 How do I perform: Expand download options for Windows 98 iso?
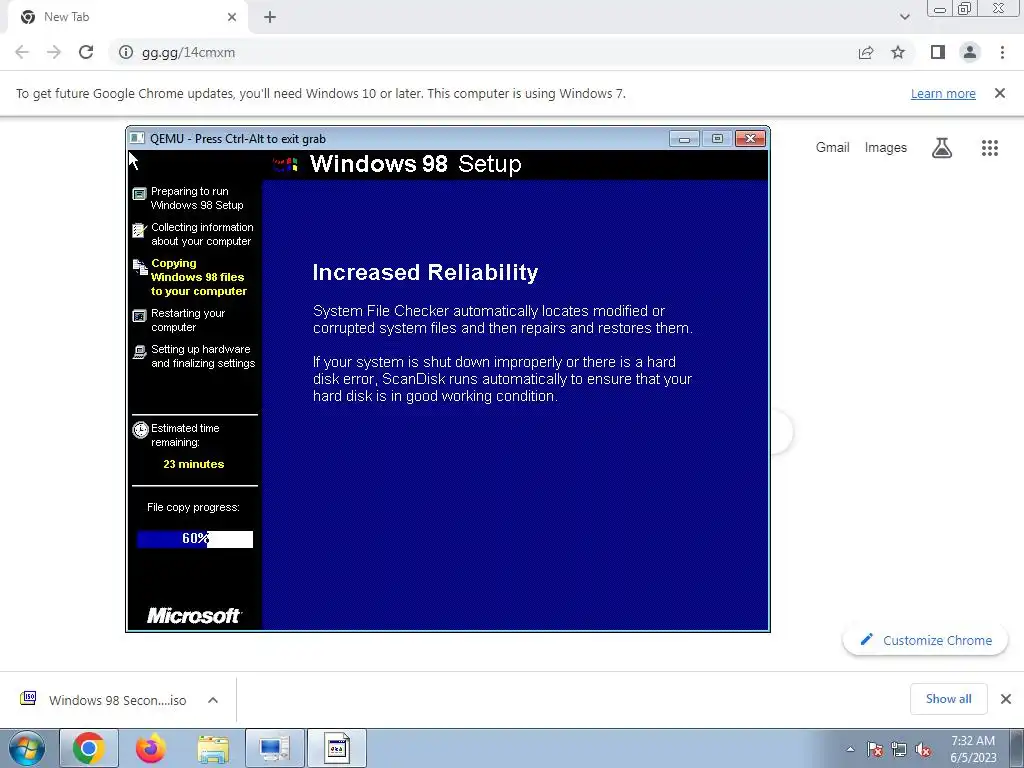click(x=213, y=700)
